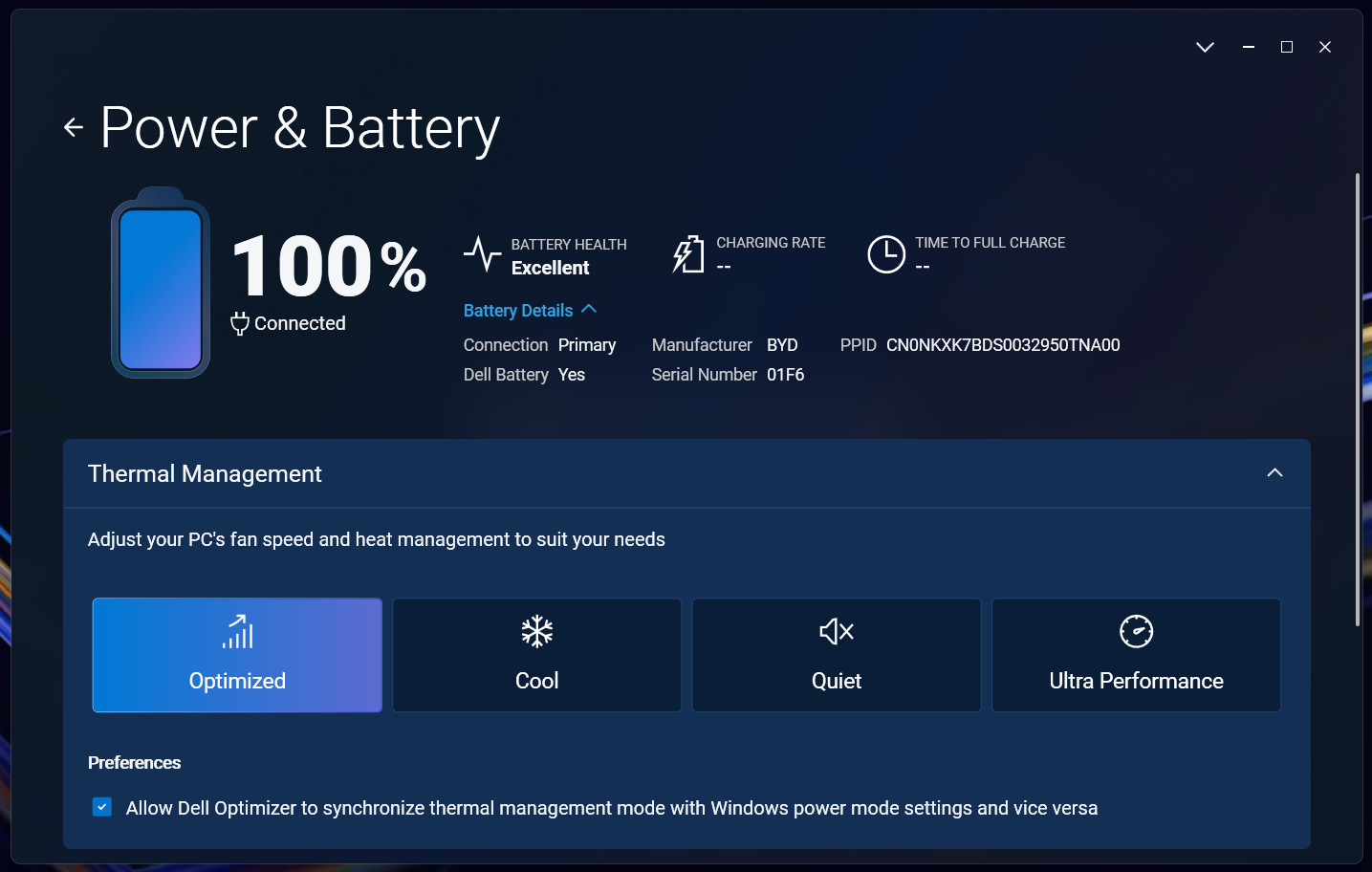Click the Optimized mode bars icon

pos(237,631)
